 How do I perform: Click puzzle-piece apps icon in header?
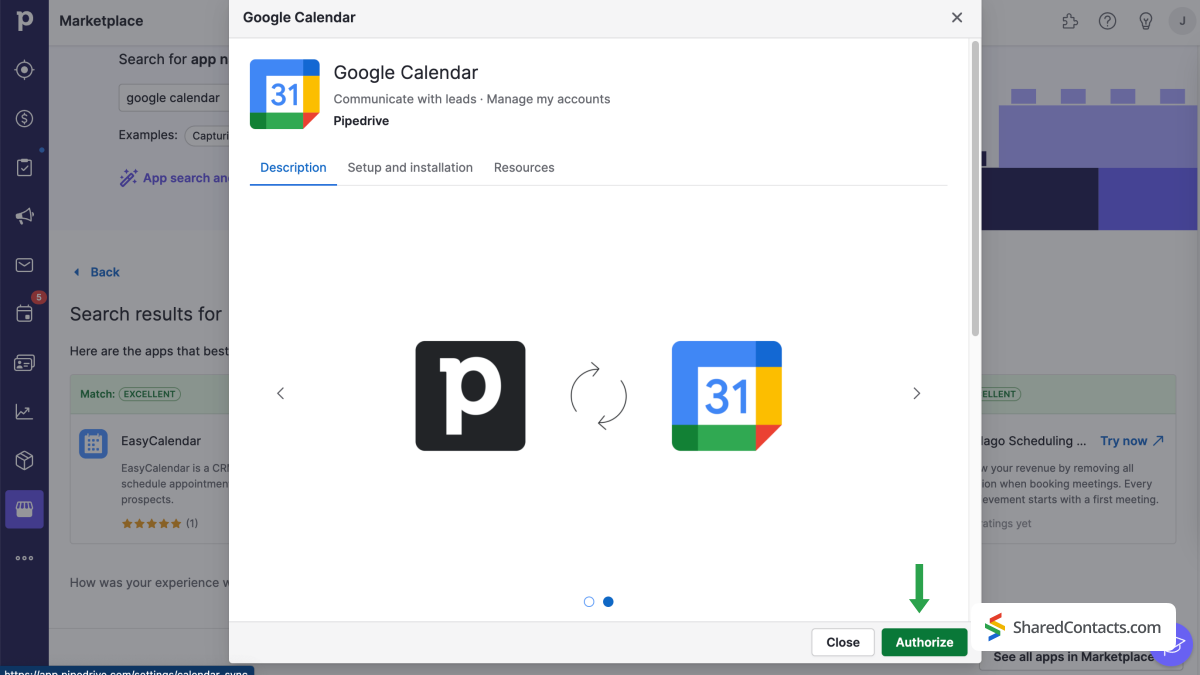point(1070,21)
